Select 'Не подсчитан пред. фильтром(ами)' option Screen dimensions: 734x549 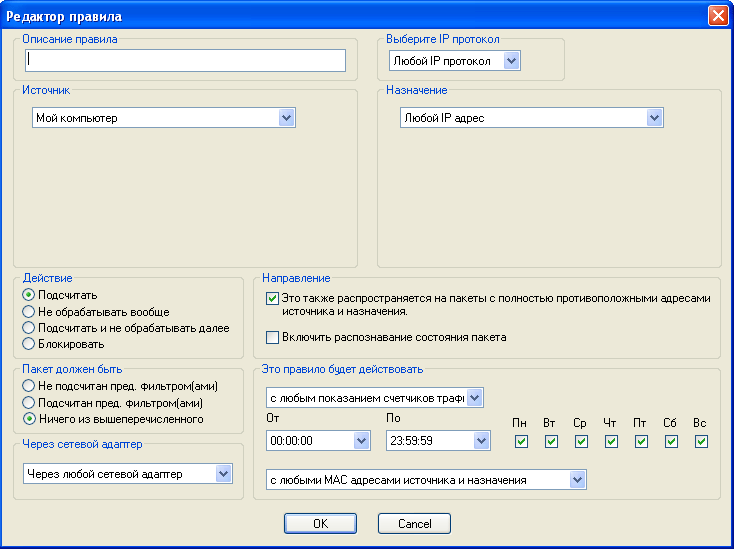tap(29, 386)
